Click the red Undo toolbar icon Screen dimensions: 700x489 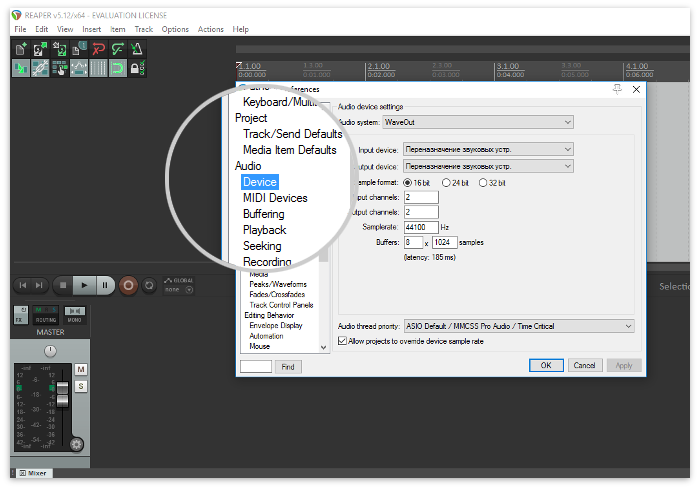tap(98, 49)
